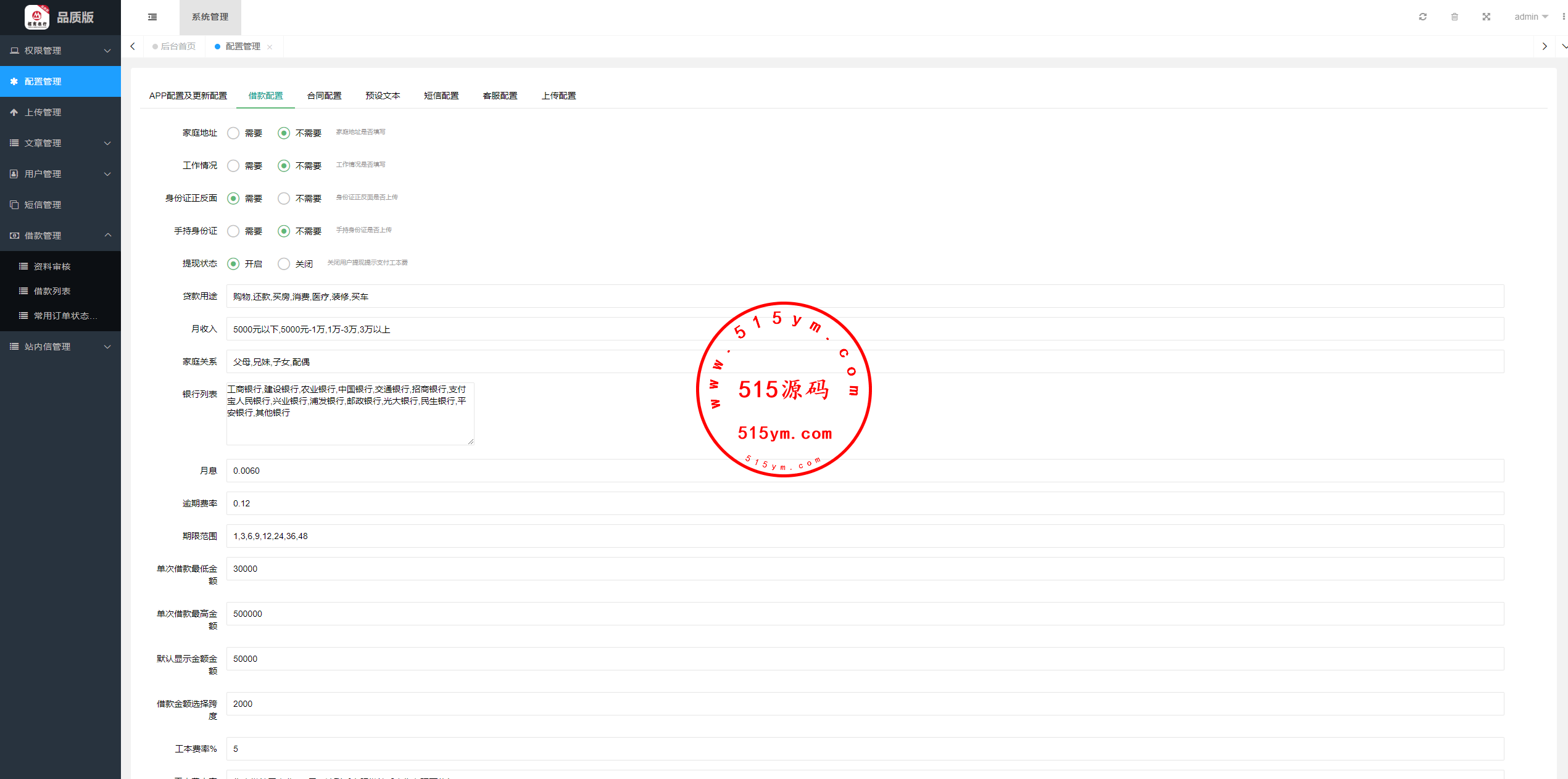Click the sidebar collapse menu icon

152,17
